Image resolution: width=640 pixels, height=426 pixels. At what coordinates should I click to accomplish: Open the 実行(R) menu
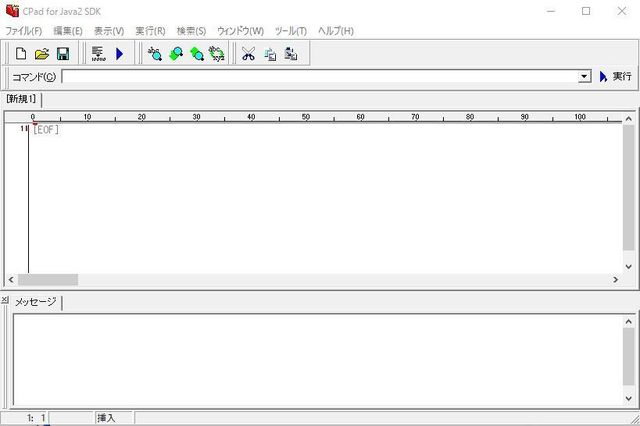(150, 31)
